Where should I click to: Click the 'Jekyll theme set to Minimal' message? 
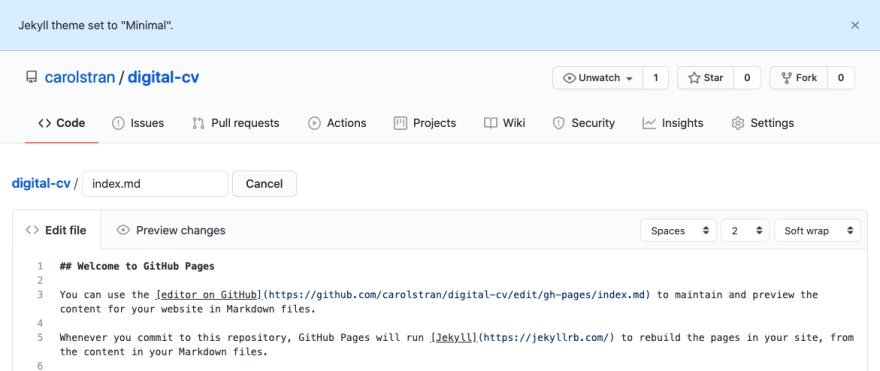96,26
